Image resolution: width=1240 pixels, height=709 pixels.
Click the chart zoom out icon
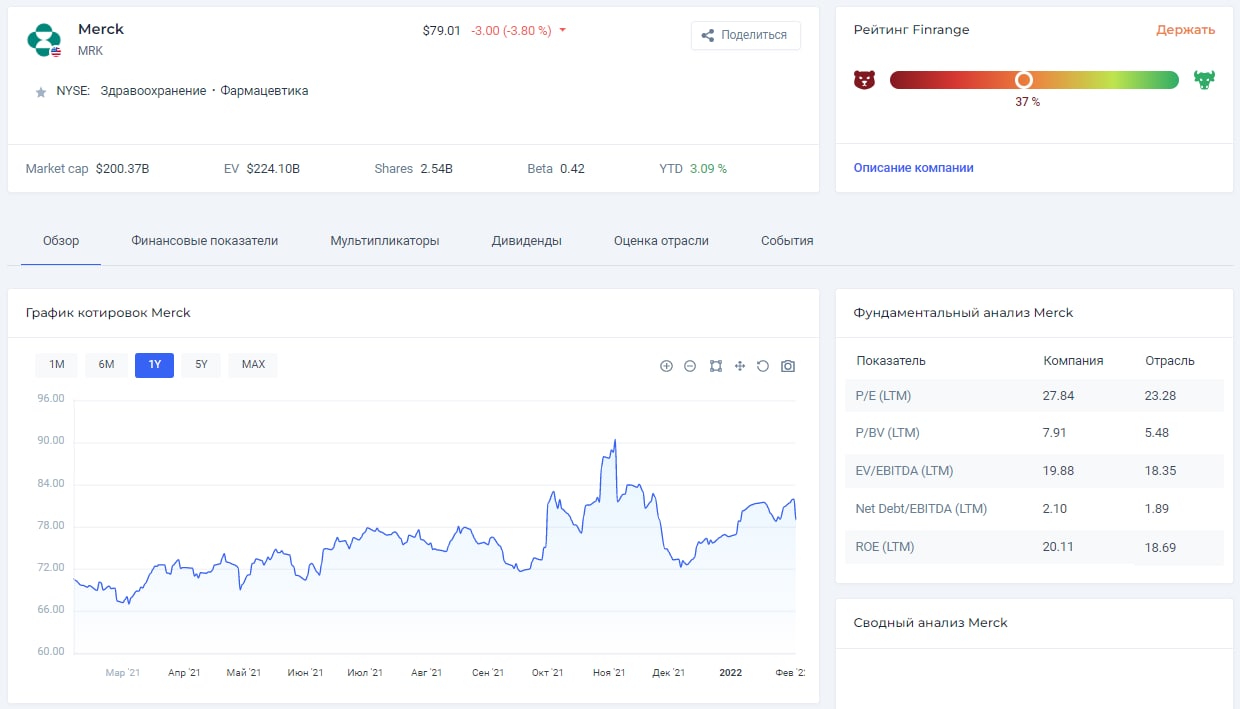point(690,366)
